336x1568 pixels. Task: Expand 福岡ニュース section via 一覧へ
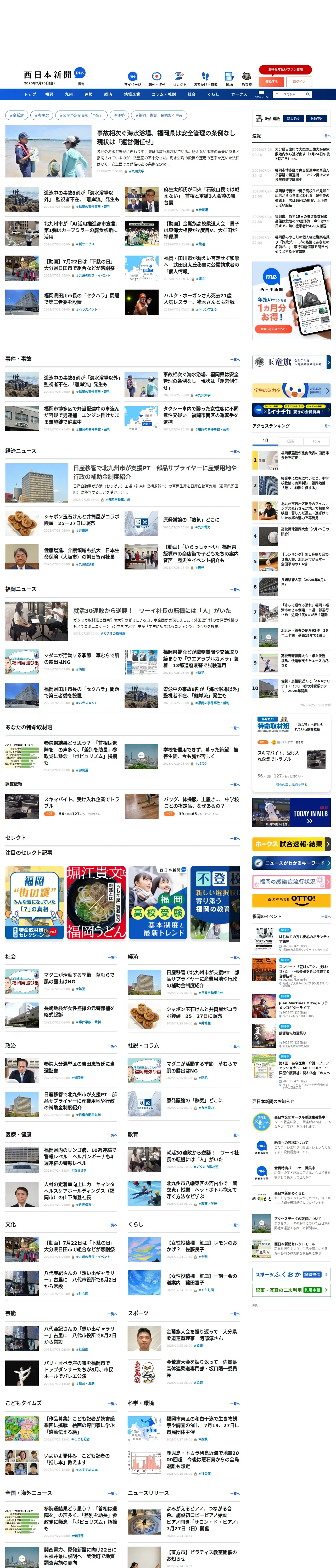[x=235, y=590]
